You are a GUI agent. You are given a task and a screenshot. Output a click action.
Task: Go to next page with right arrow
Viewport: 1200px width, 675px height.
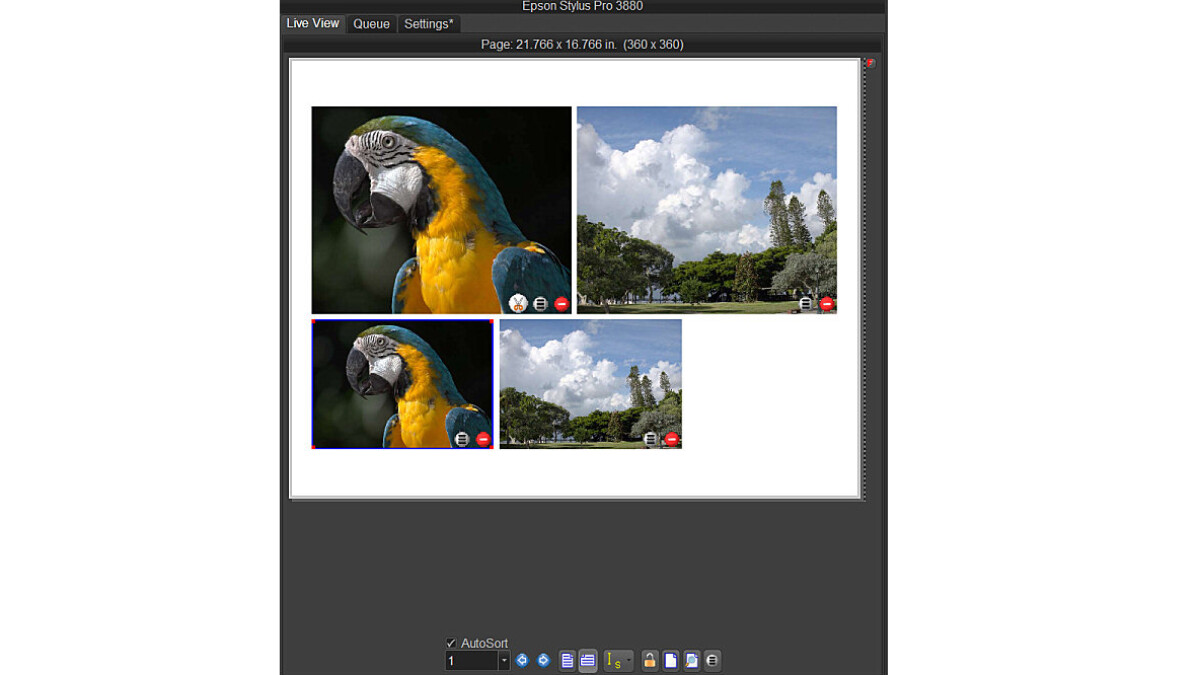543,660
